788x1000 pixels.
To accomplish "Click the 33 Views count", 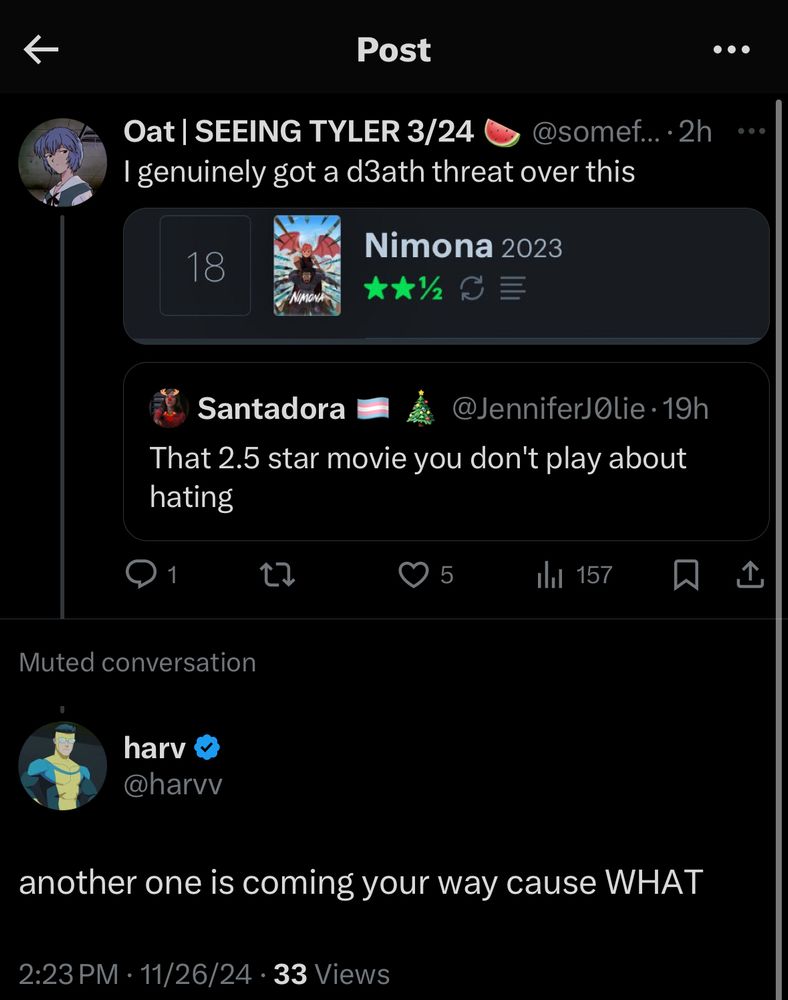I will click(332, 974).
